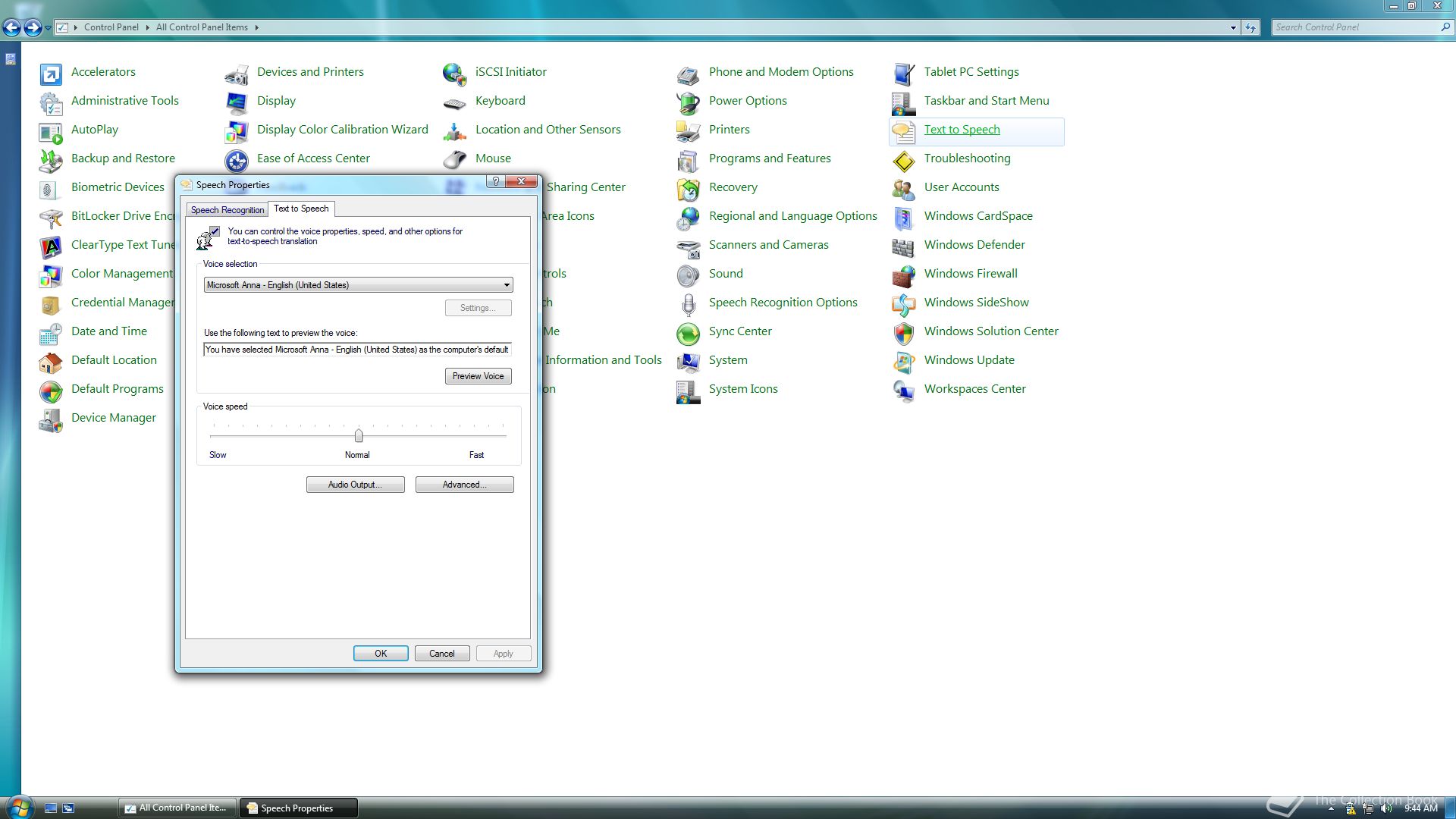Image resolution: width=1456 pixels, height=819 pixels.
Task: Click the Sync Center green icon
Action: (x=688, y=333)
